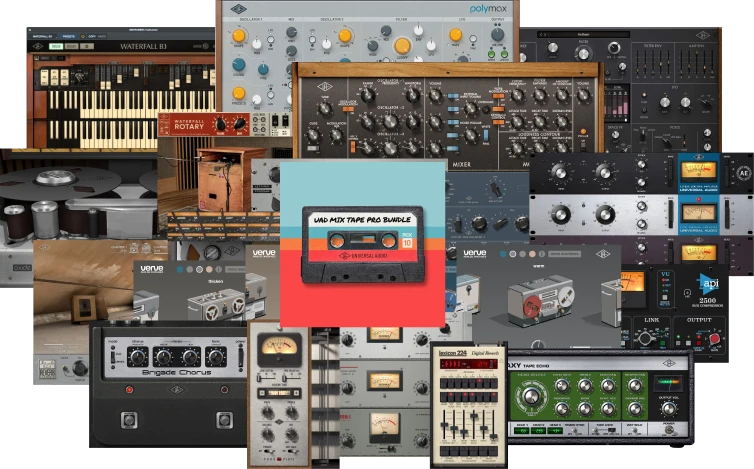Screen dimensions: 754x469
Task: Click the large Head Select knob on Galaxy Tape Echo
Action: coord(531,396)
